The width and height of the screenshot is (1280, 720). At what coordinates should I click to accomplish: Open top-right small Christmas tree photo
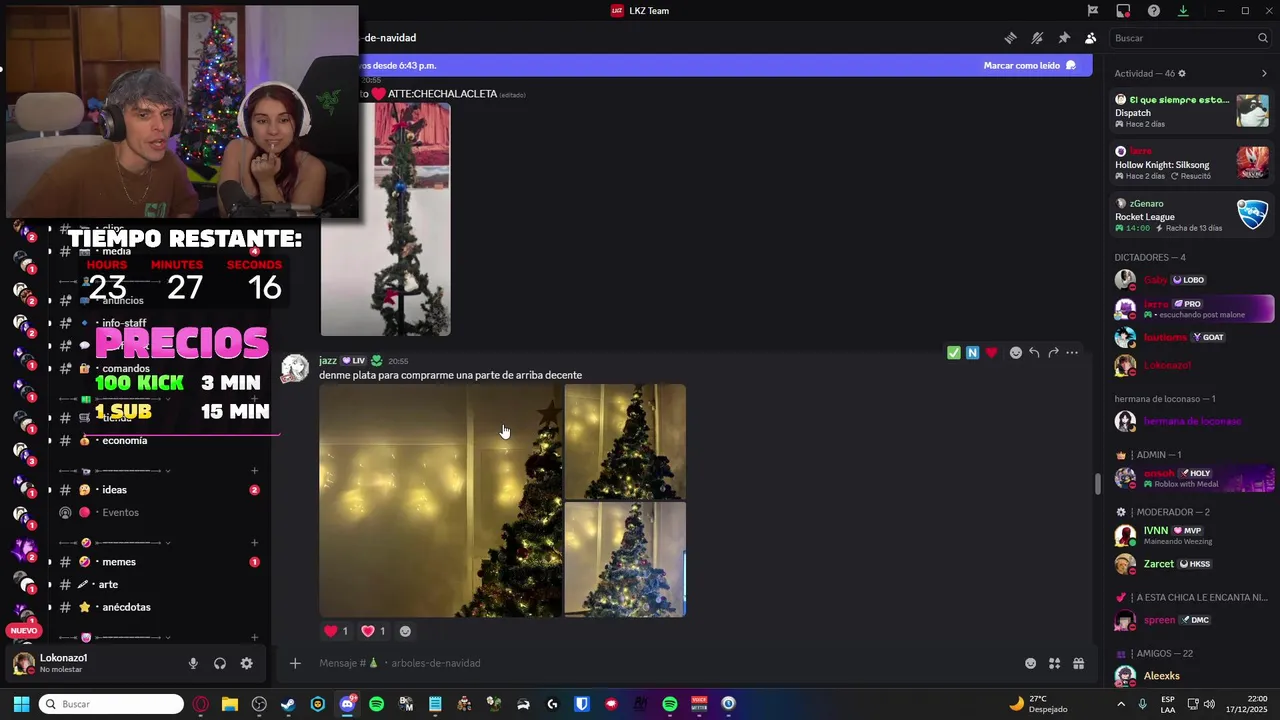click(625, 441)
